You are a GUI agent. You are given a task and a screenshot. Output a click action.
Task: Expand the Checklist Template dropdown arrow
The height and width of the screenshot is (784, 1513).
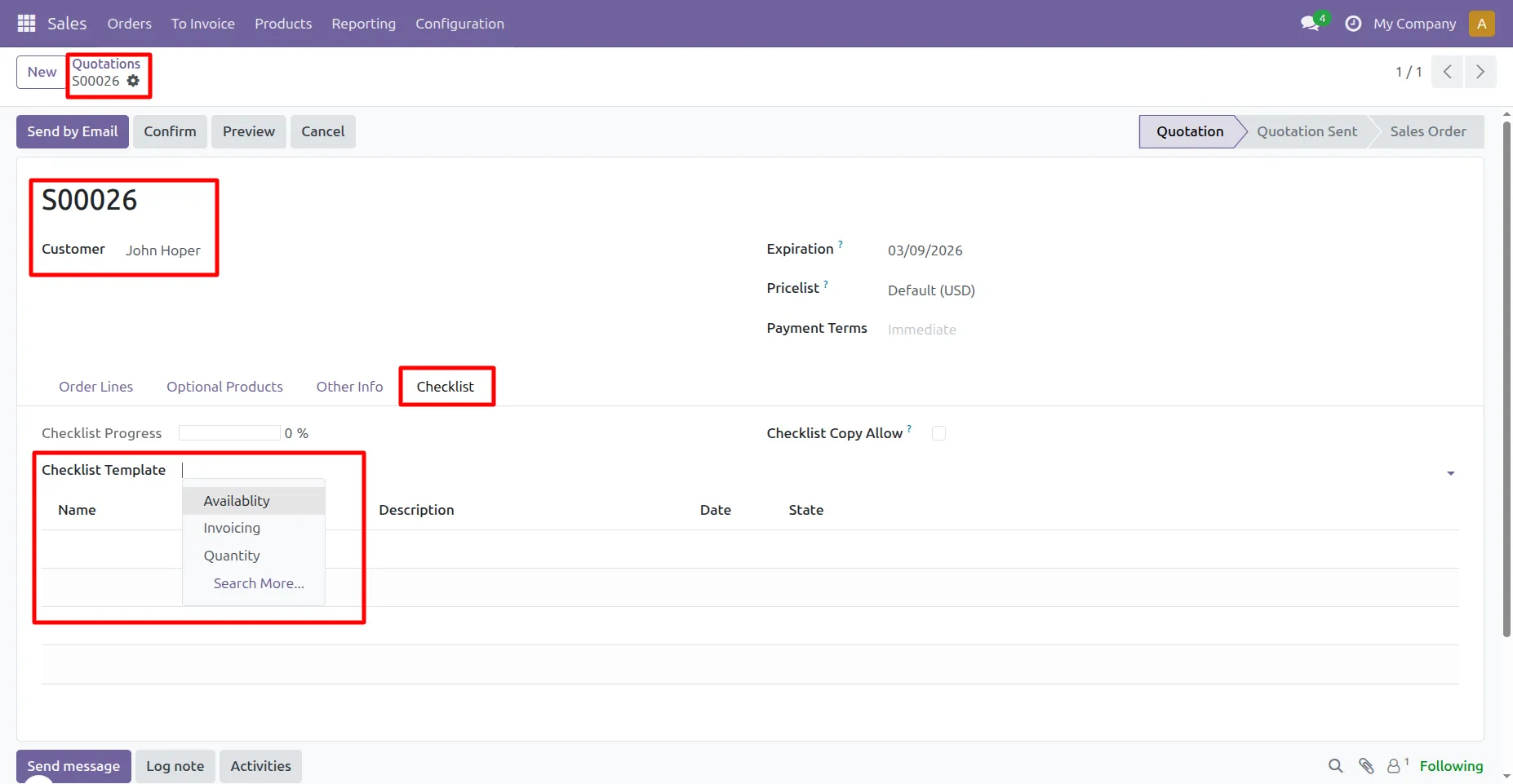pos(1450,473)
